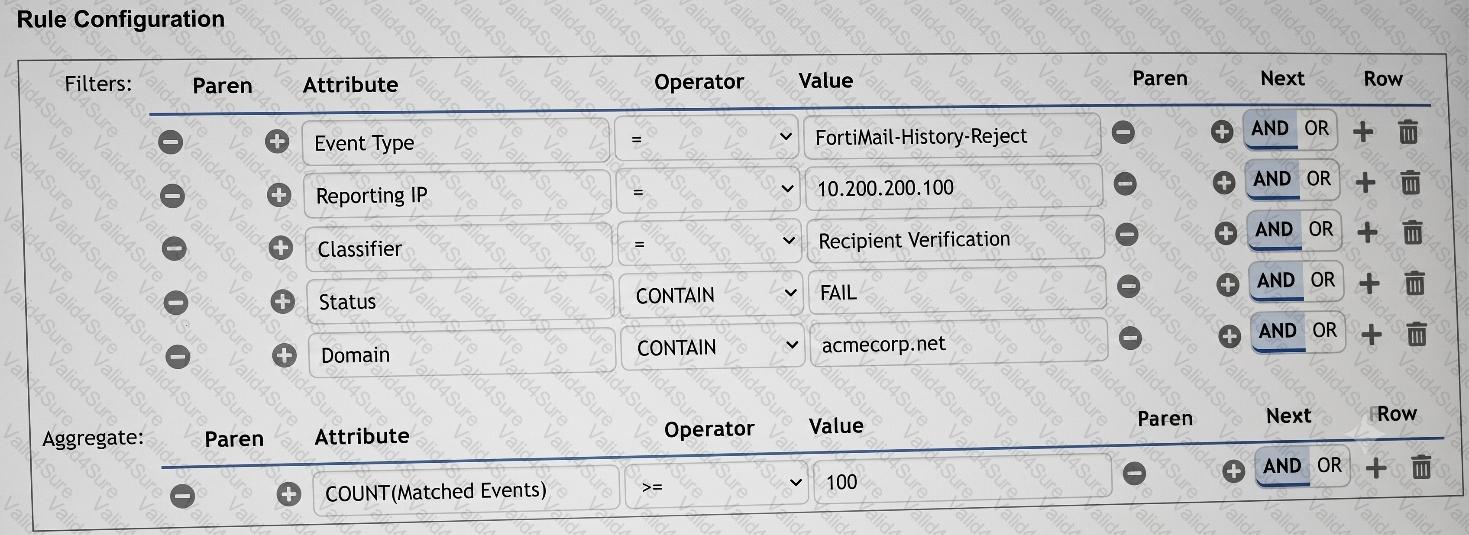The image size is (1469, 535).
Task: Add closing paren plus on Event Type row
Action: click(x=1221, y=131)
